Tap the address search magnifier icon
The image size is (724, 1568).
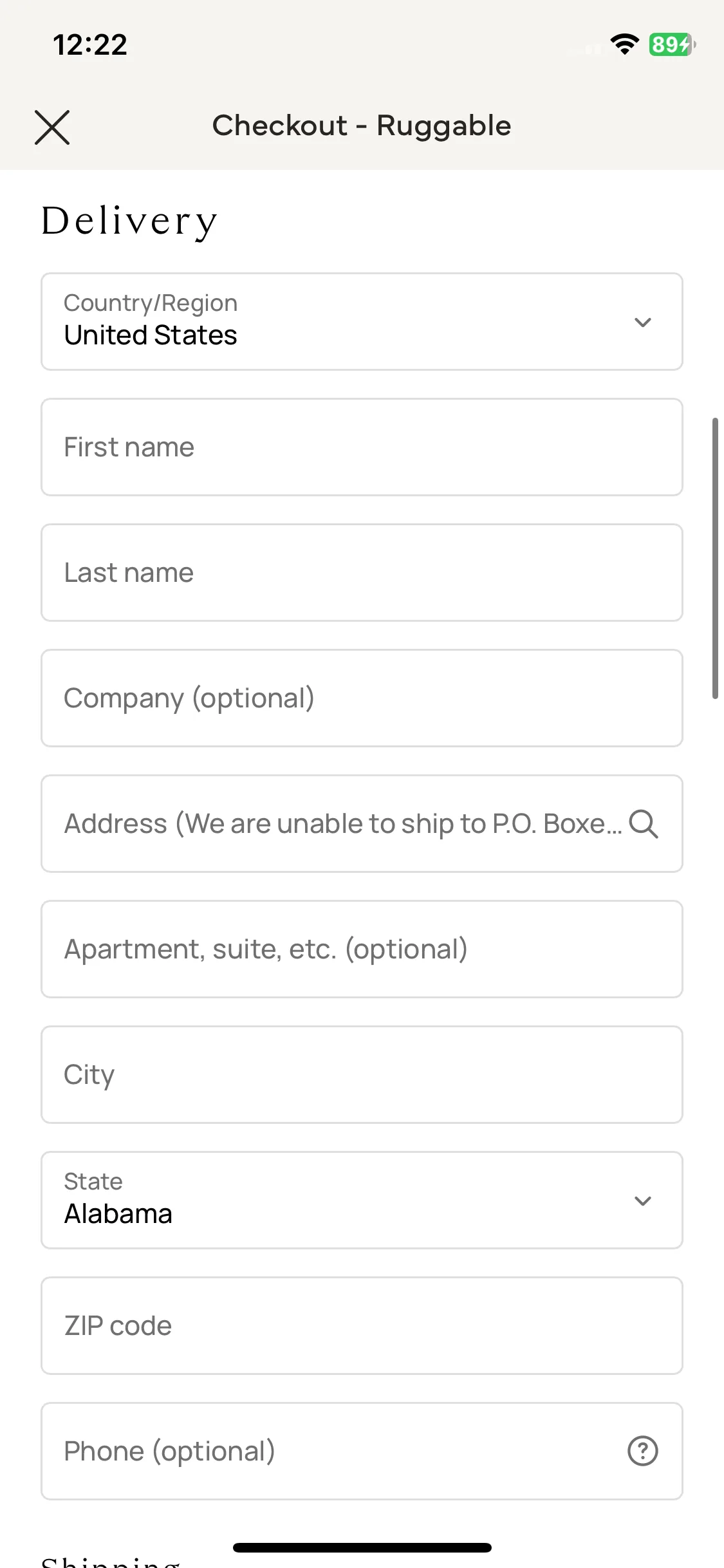point(643,824)
